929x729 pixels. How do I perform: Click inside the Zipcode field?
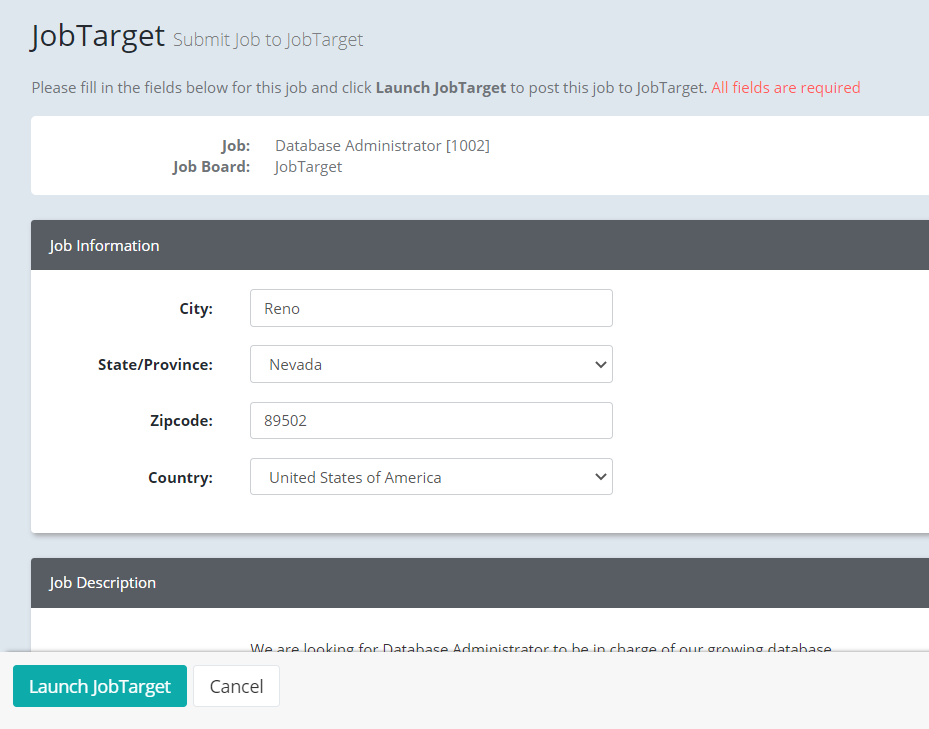point(430,420)
